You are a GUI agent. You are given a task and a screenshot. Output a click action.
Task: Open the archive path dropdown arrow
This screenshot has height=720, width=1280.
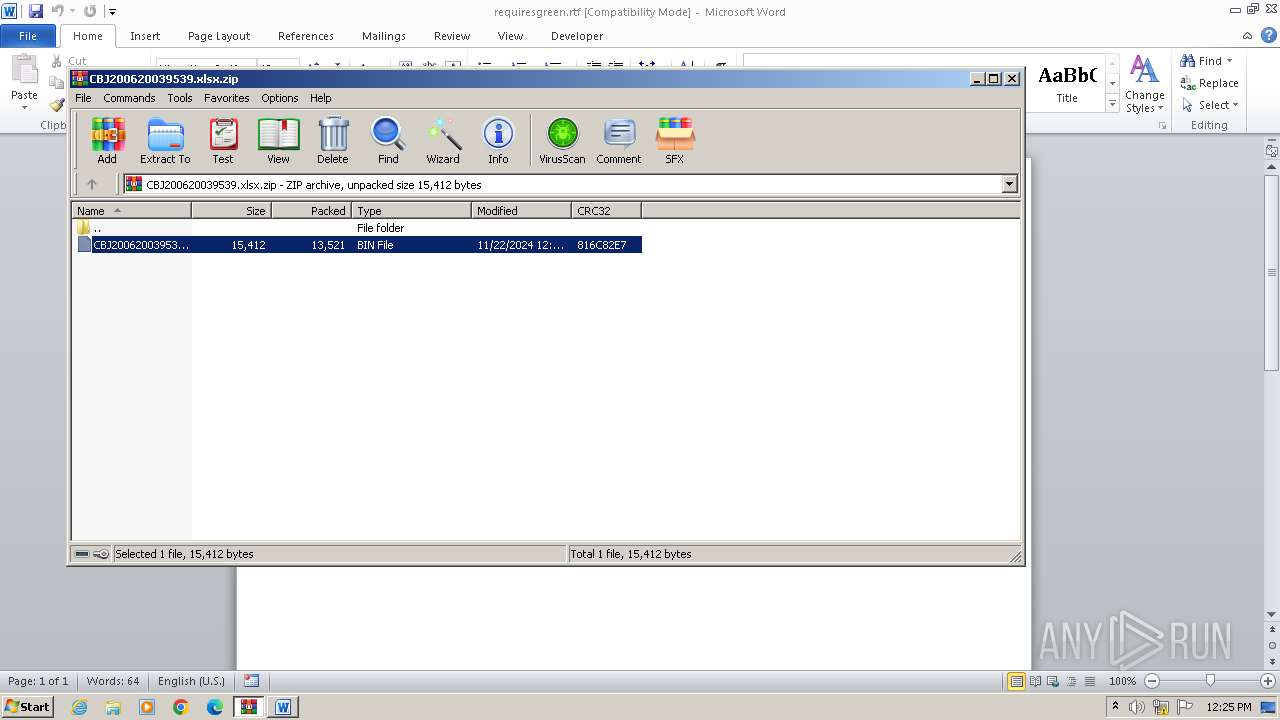tap(1009, 184)
